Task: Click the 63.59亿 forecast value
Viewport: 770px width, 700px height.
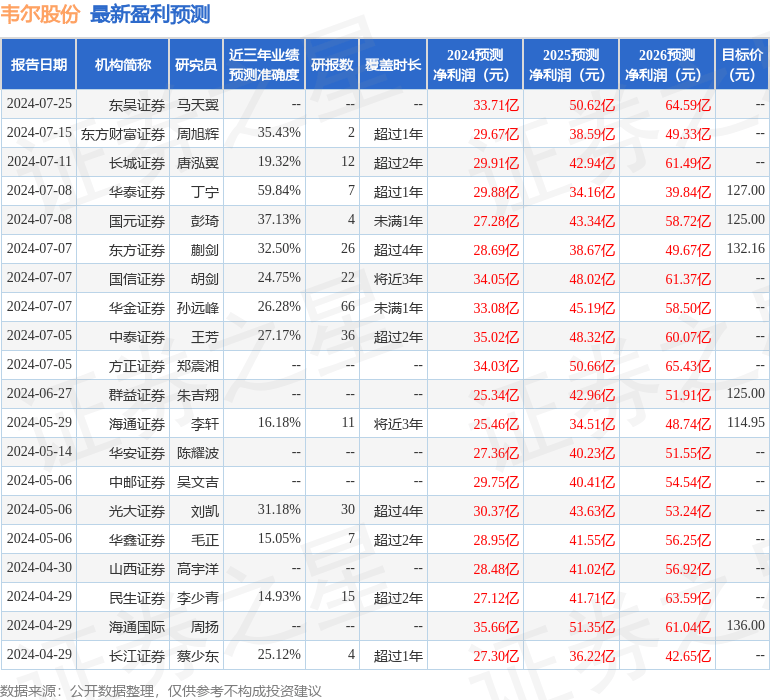Action: pos(688,598)
